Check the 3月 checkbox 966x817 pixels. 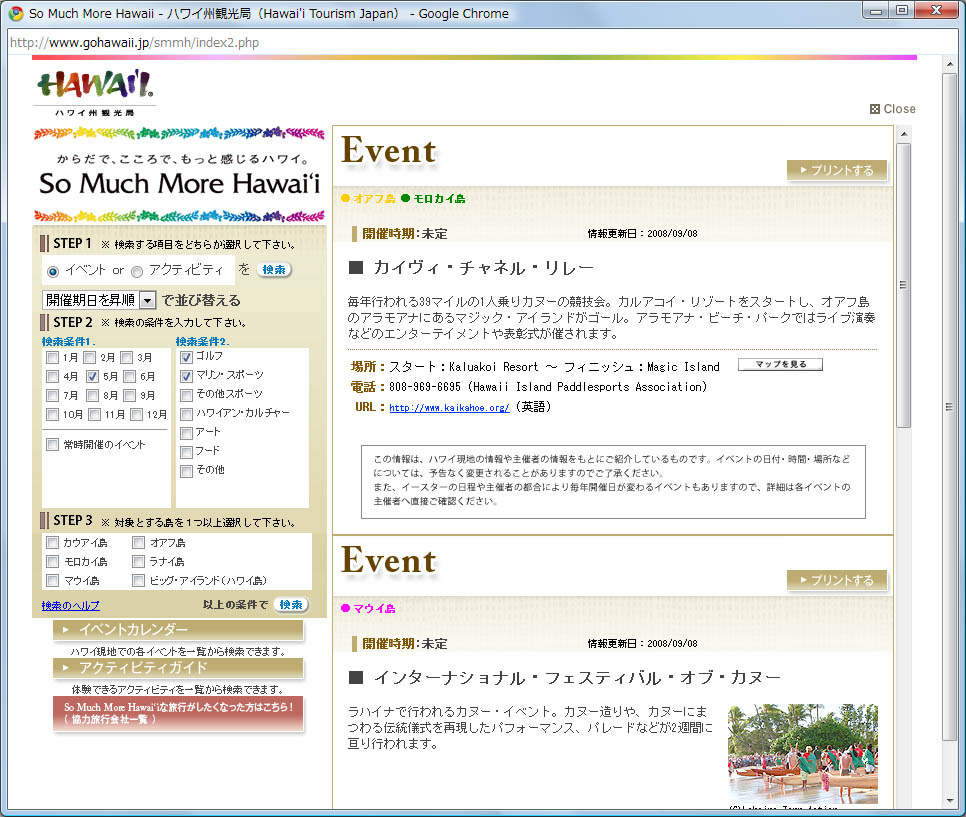point(127,357)
